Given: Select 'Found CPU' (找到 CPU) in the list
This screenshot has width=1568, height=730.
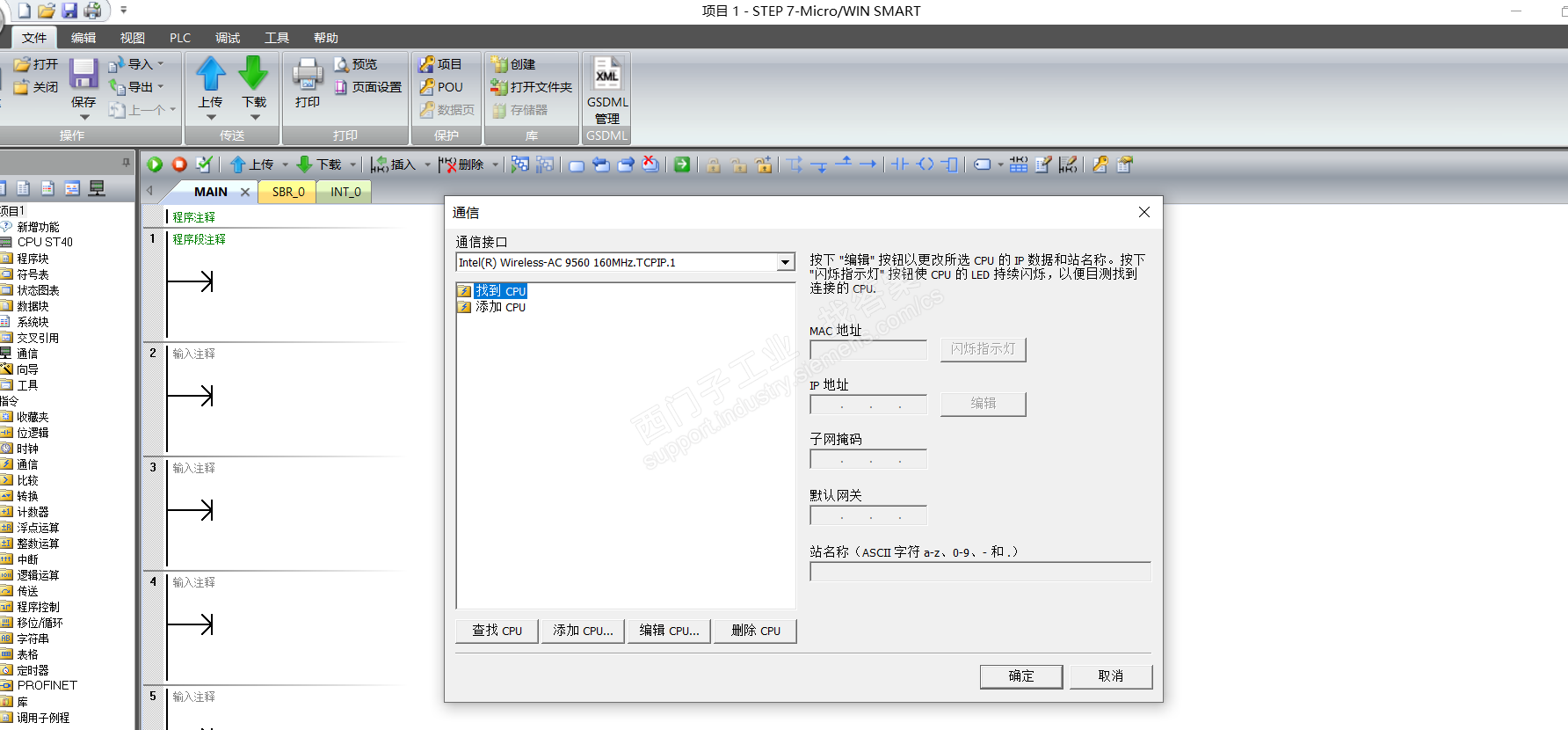Looking at the screenshot, I should click(x=500, y=291).
